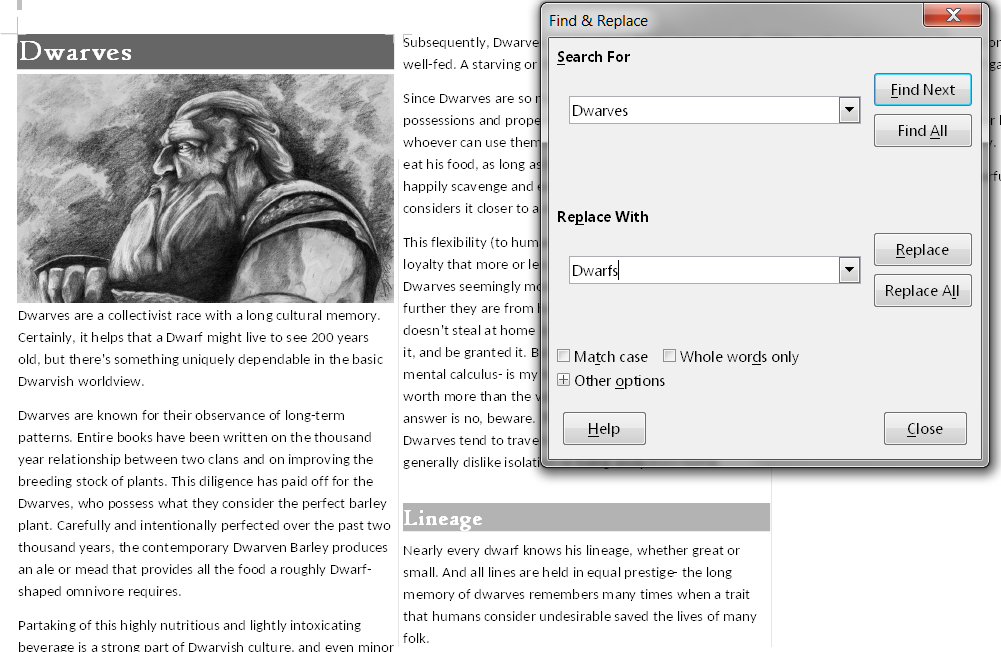This screenshot has height=652, width=1001.
Task: Expand Other options with plus icon
Action: point(564,381)
